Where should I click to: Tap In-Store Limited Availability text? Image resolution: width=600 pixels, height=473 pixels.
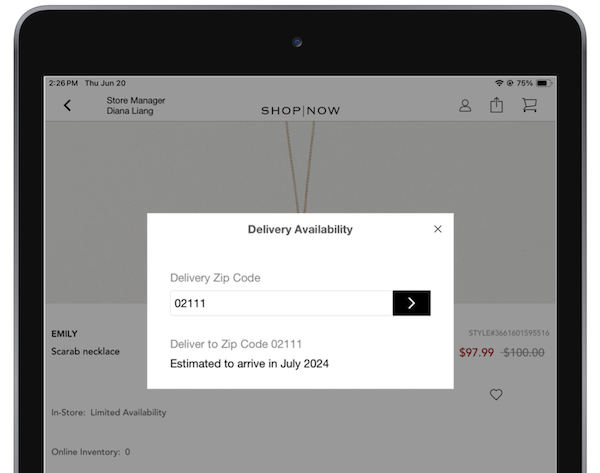pos(109,413)
